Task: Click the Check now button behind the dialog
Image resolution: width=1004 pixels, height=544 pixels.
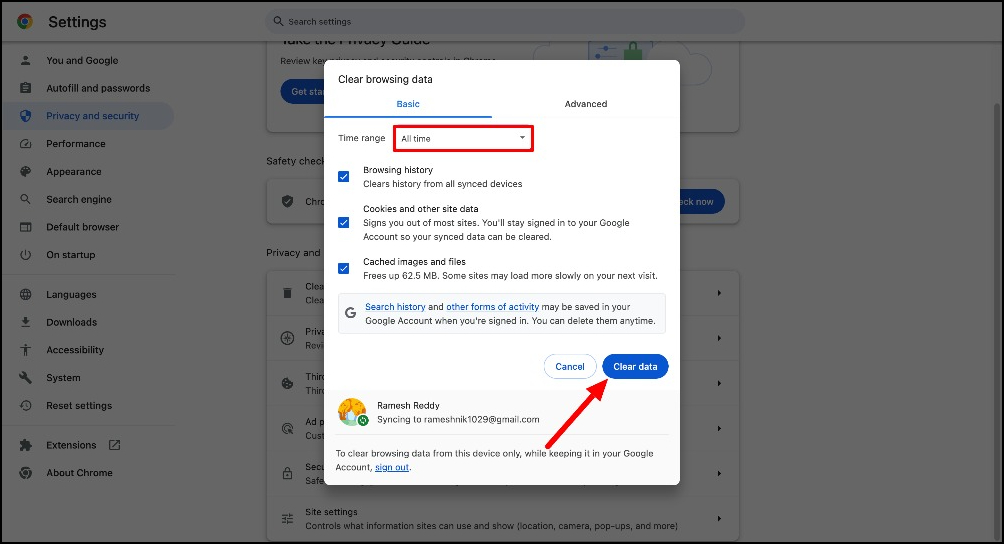Action: pyautogui.click(x=702, y=202)
